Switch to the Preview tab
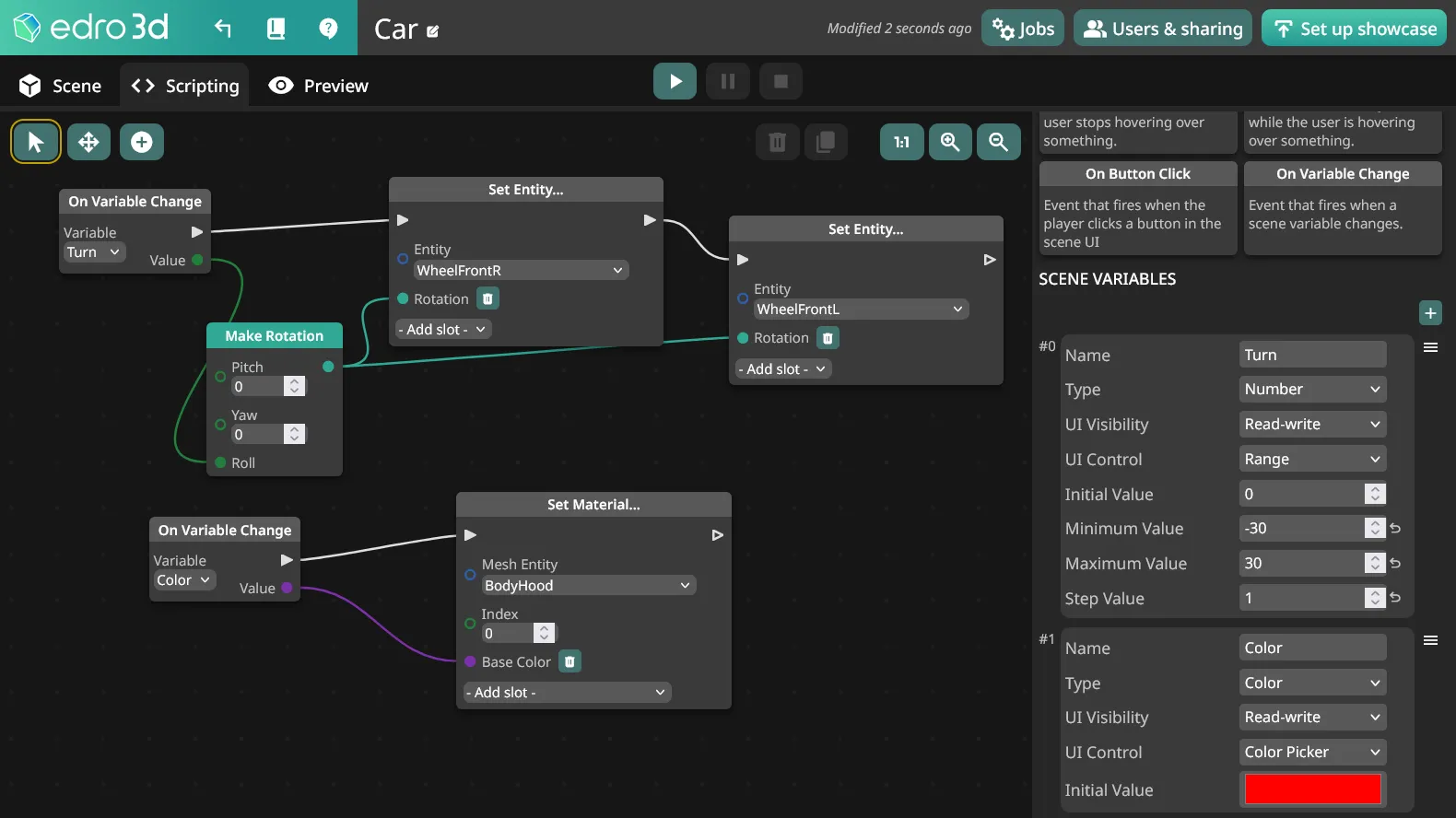 (x=319, y=86)
